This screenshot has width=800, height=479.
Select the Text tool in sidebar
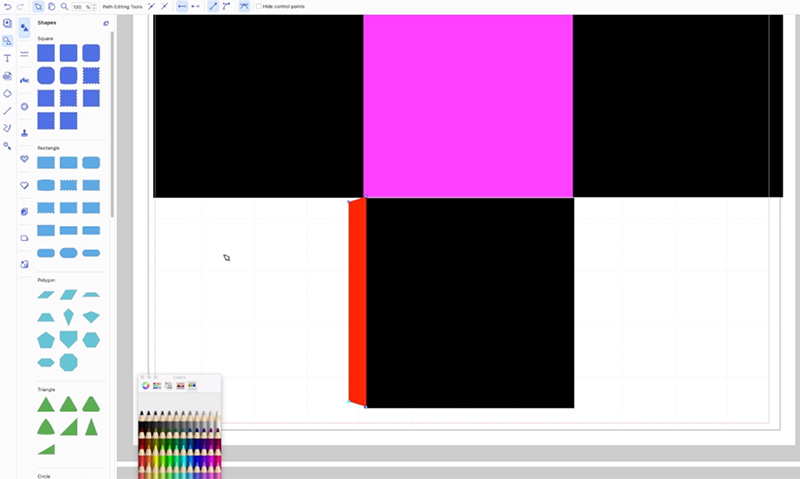[8, 58]
